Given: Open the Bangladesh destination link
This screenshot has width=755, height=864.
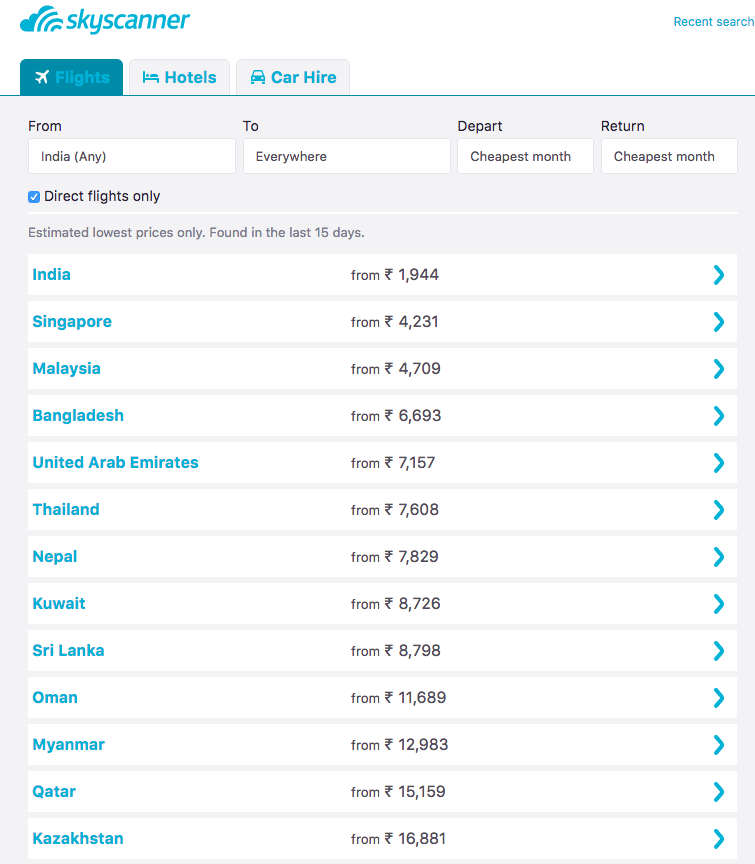Looking at the screenshot, I should (x=78, y=415).
